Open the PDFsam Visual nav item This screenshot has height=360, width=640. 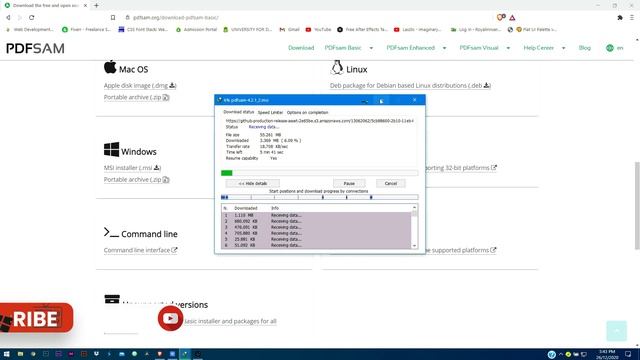(479, 48)
